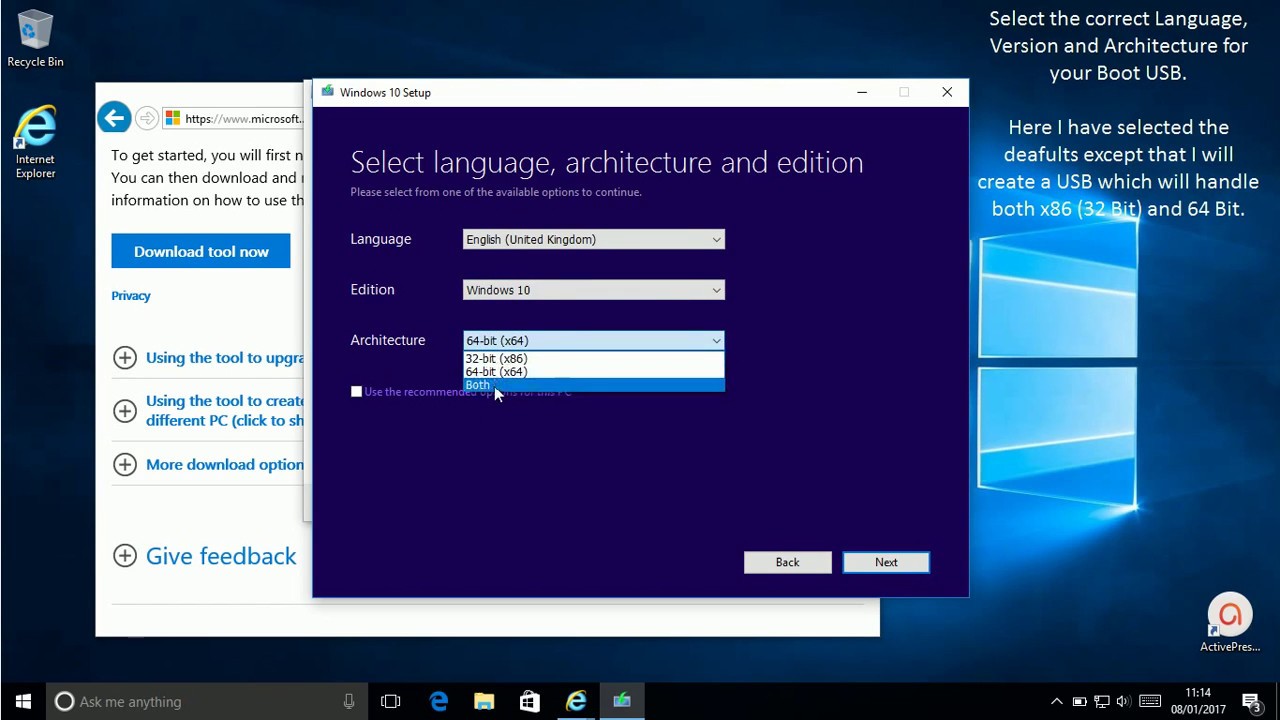The width and height of the screenshot is (1280, 720).
Task: Click the taskbar clock and date
Action: [1198, 701]
